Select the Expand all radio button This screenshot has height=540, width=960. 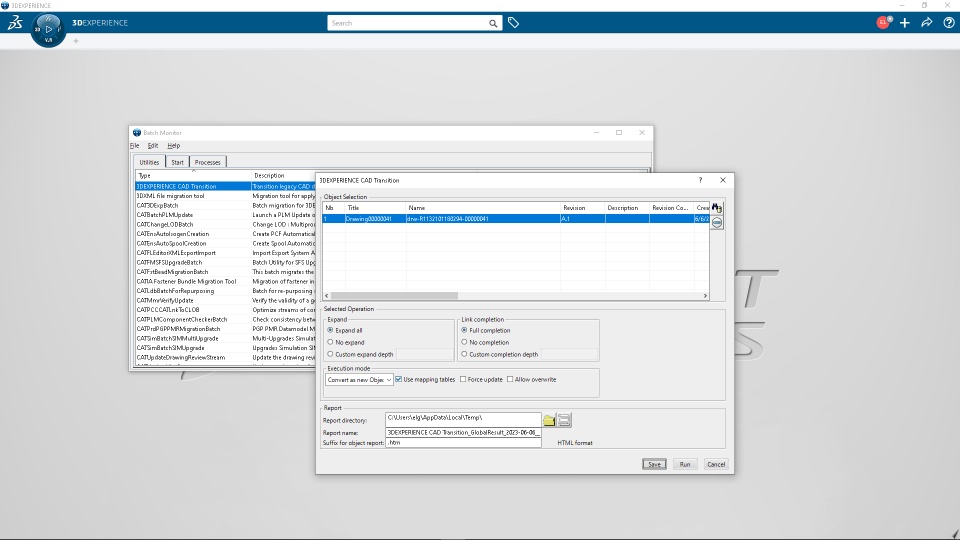point(330,330)
